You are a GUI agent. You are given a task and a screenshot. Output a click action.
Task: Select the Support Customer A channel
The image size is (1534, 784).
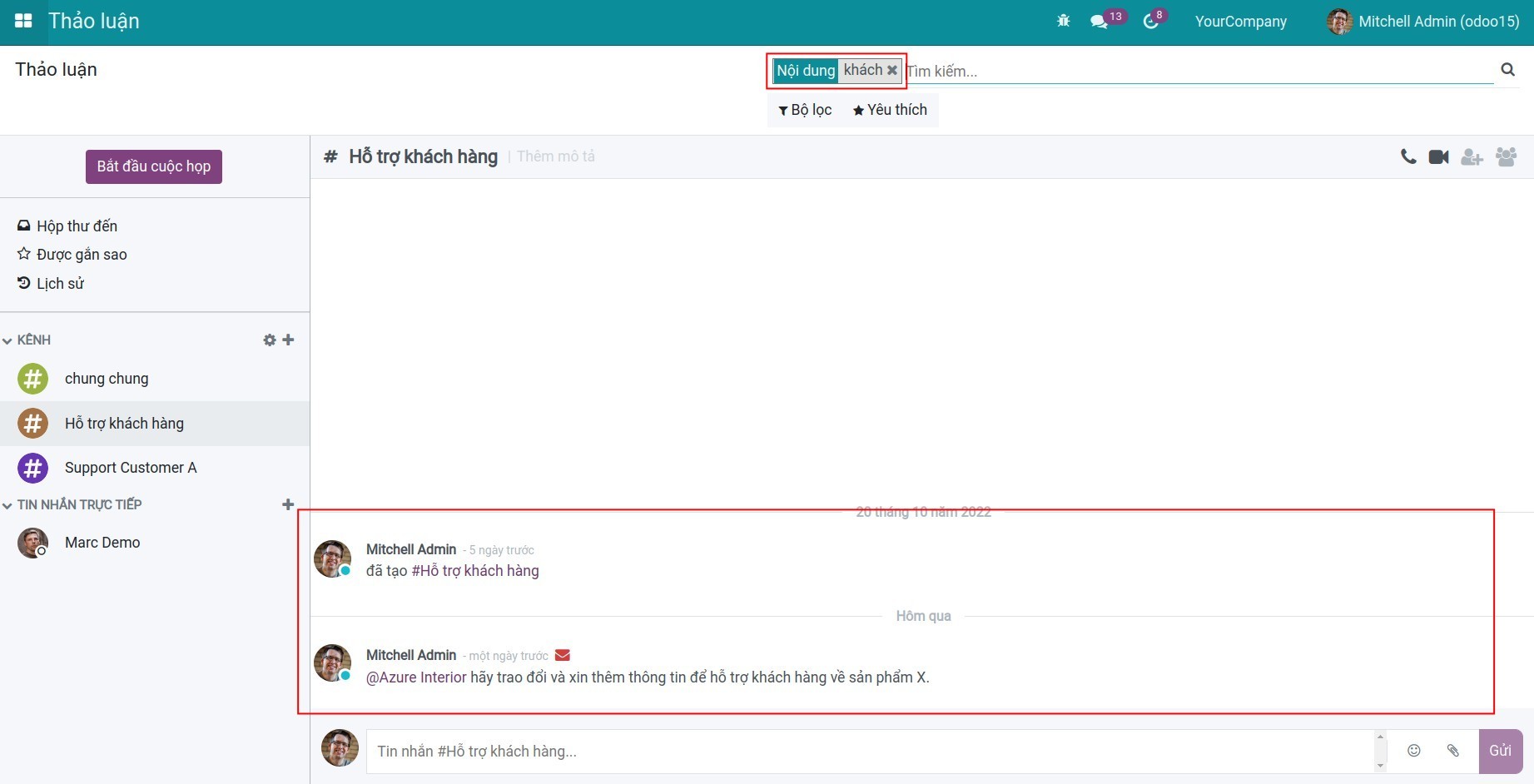(131, 468)
